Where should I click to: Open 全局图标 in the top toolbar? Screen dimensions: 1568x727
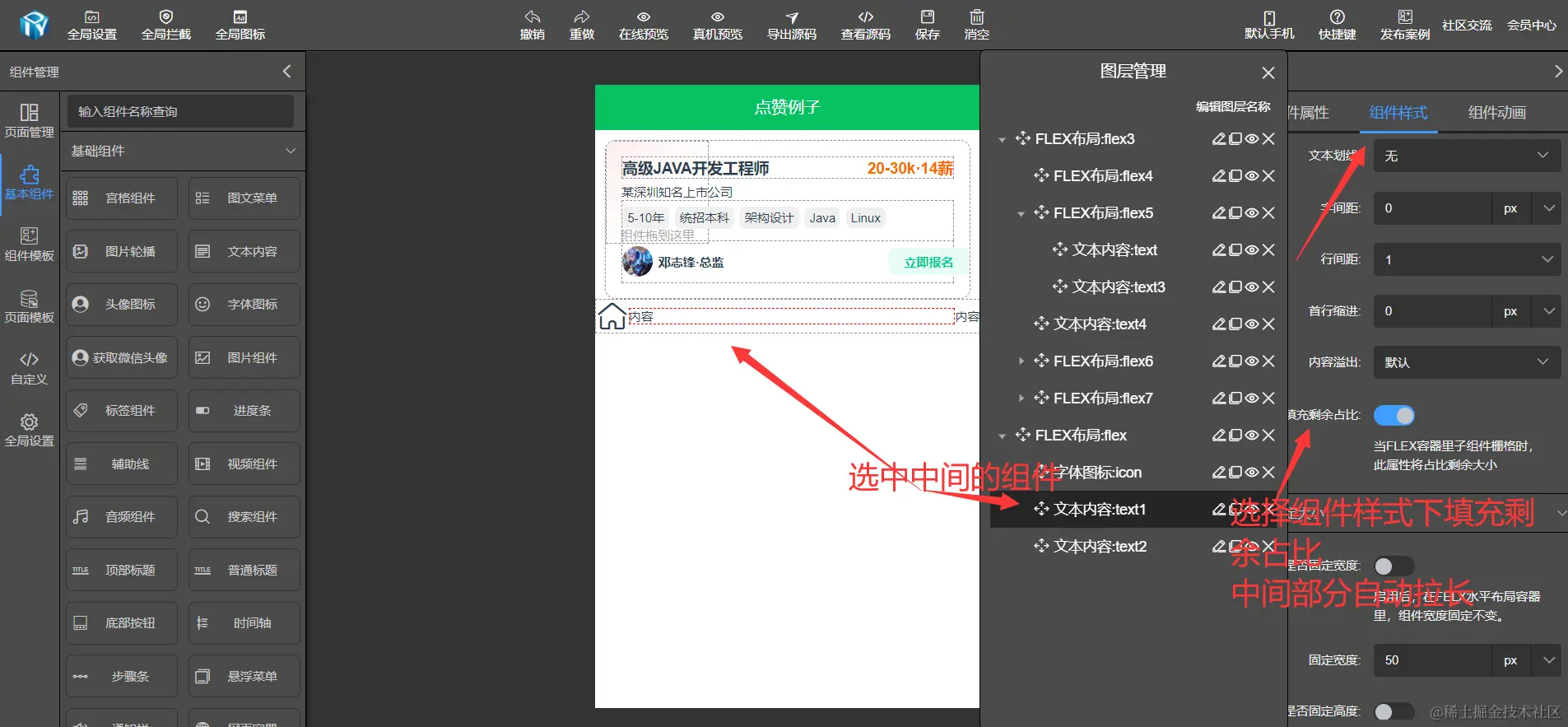(x=240, y=26)
